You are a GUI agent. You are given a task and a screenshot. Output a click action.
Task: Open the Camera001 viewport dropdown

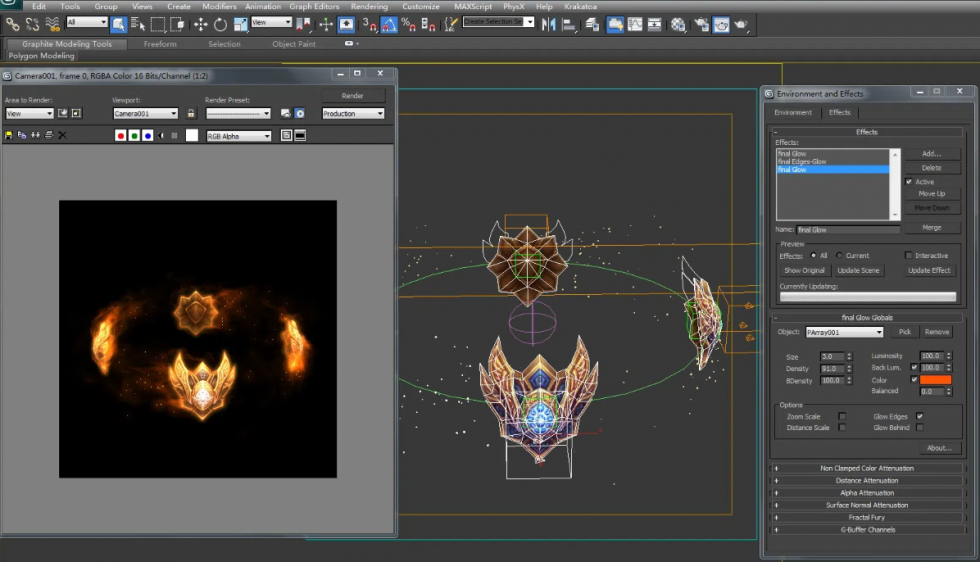pos(146,113)
